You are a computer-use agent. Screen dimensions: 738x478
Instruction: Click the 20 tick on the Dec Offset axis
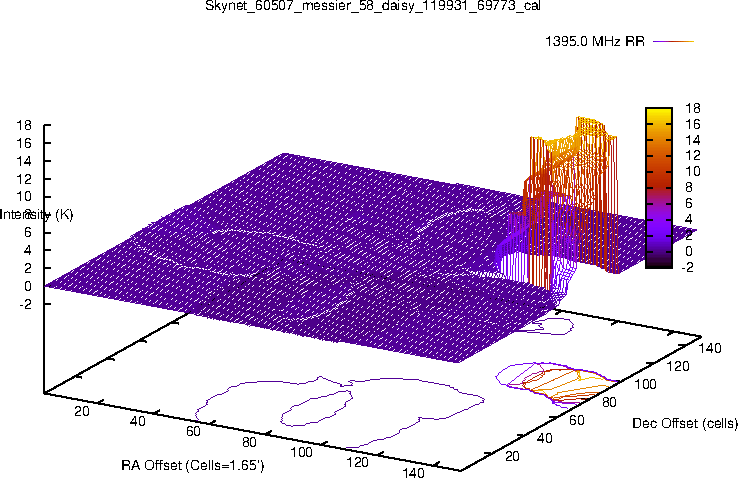(x=512, y=456)
